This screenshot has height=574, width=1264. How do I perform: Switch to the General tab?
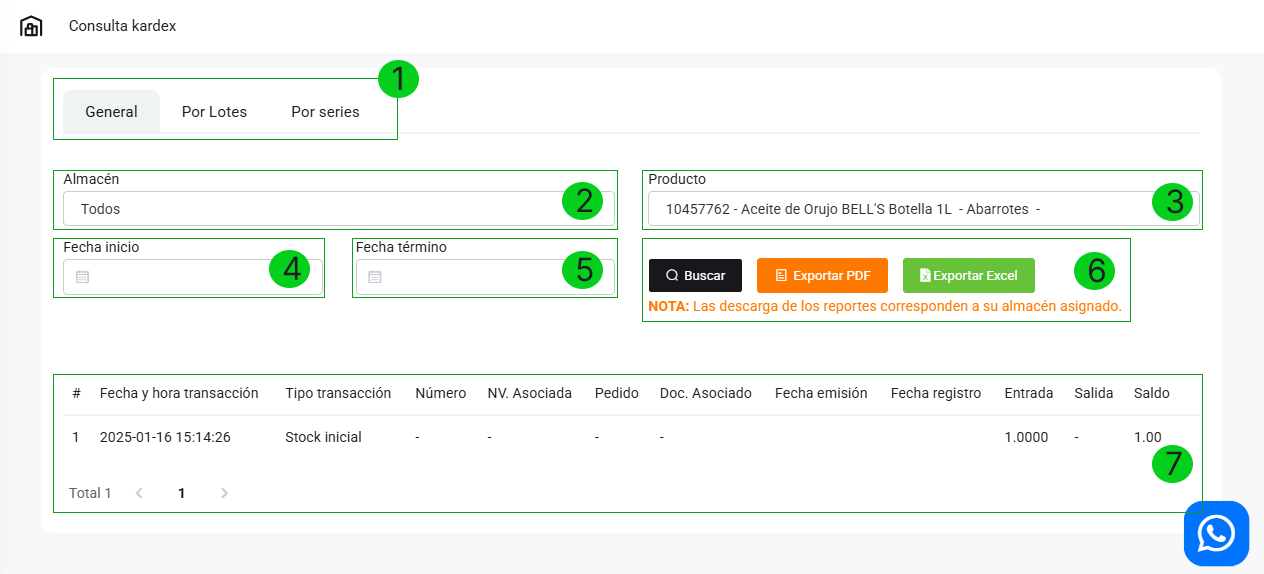point(111,112)
